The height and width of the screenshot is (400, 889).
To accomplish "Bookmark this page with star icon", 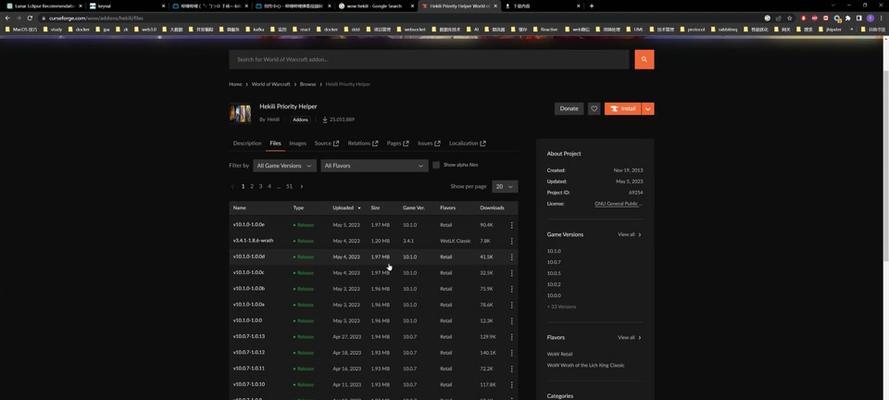I will coord(789,18).
